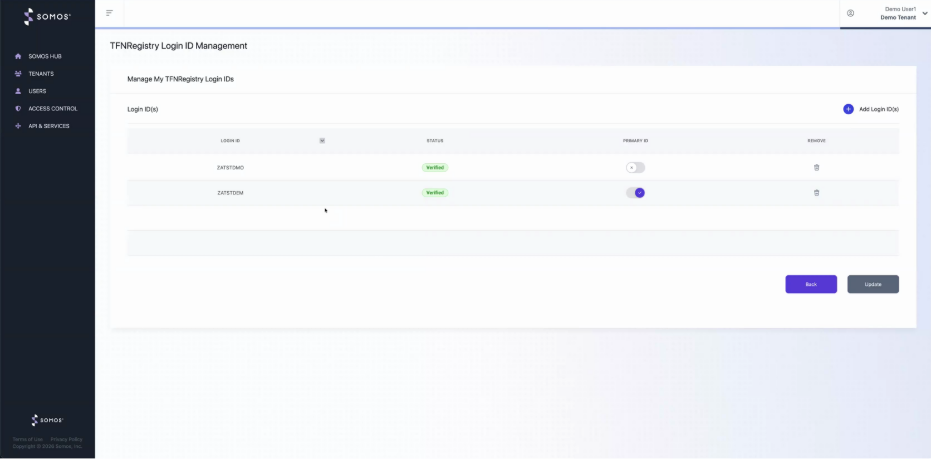Click the Access Control shield icon
The width and height of the screenshot is (931, 459).
[x=18, y=109]
